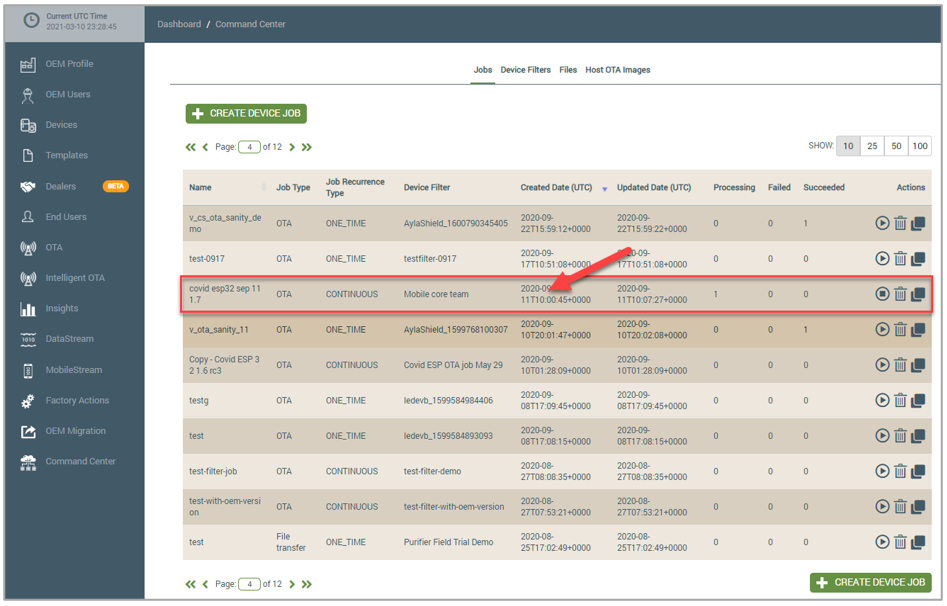Switch to Device Filters tab
The image size is (947, 606).
[x=525, y=70]
